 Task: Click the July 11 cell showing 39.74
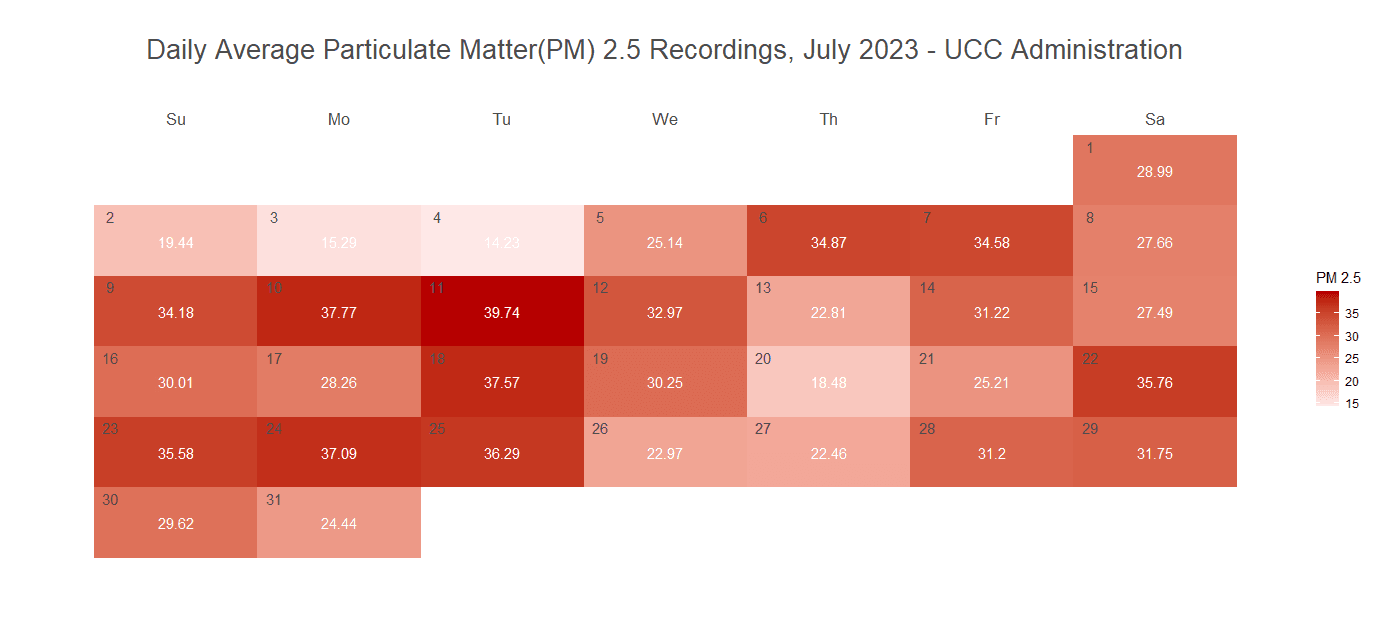click(x=502, y=311)
